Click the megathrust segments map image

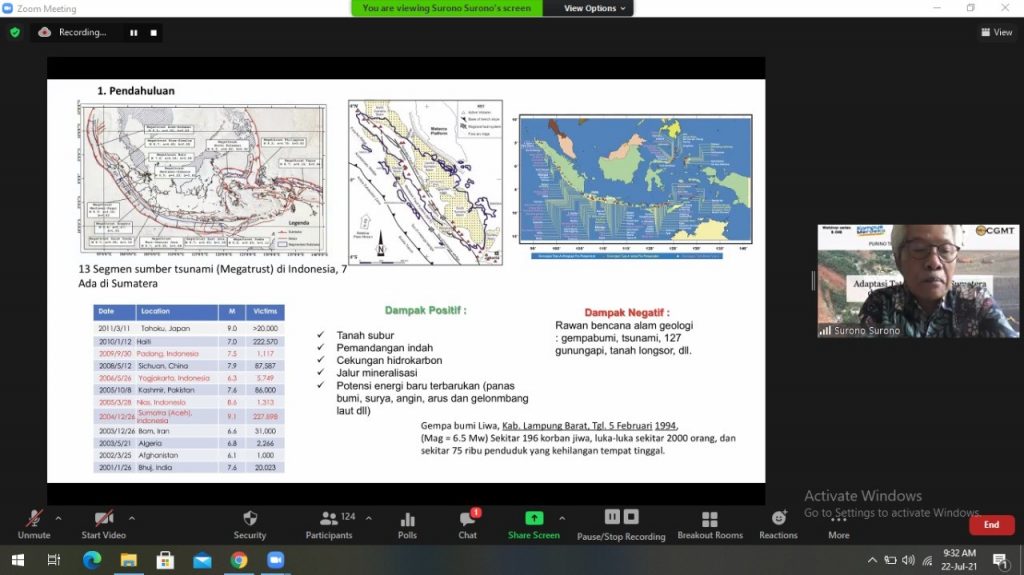(202, 178)
